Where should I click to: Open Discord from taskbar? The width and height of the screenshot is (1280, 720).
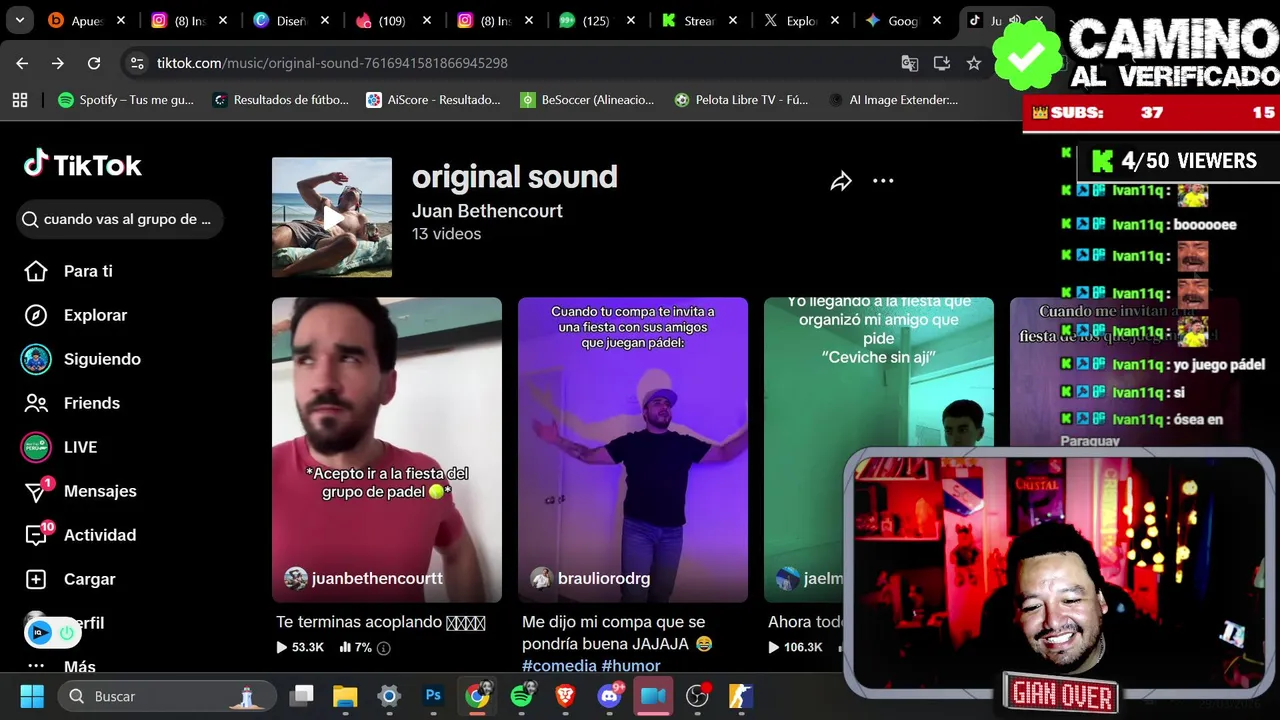609,696
